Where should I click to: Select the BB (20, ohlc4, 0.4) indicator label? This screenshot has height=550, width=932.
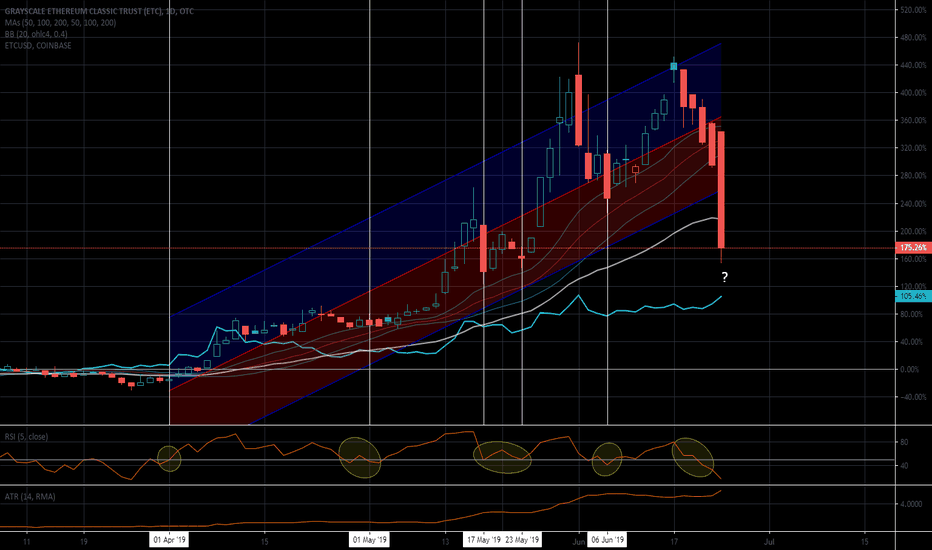click(36, 34)
